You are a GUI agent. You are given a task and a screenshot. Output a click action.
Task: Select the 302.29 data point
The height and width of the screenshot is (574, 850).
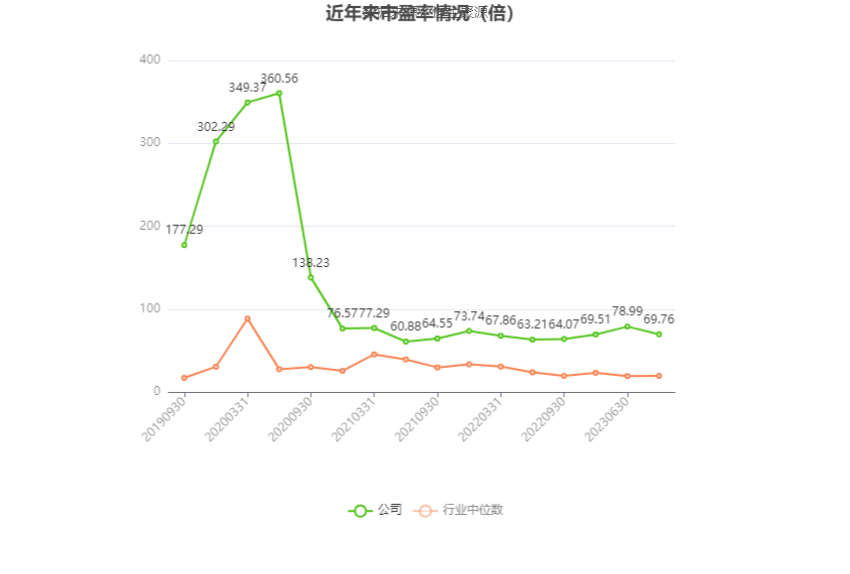pos(216,141)
